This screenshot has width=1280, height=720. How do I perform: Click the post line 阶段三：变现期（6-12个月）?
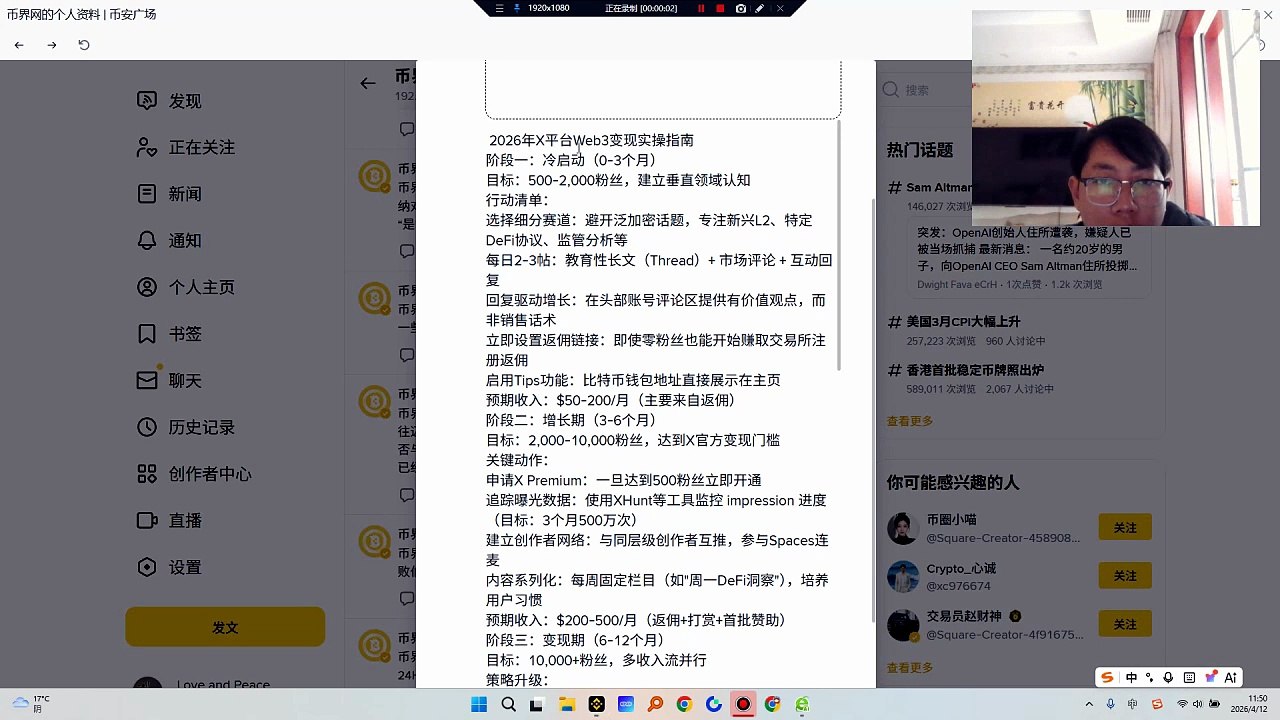click(575, 640)
